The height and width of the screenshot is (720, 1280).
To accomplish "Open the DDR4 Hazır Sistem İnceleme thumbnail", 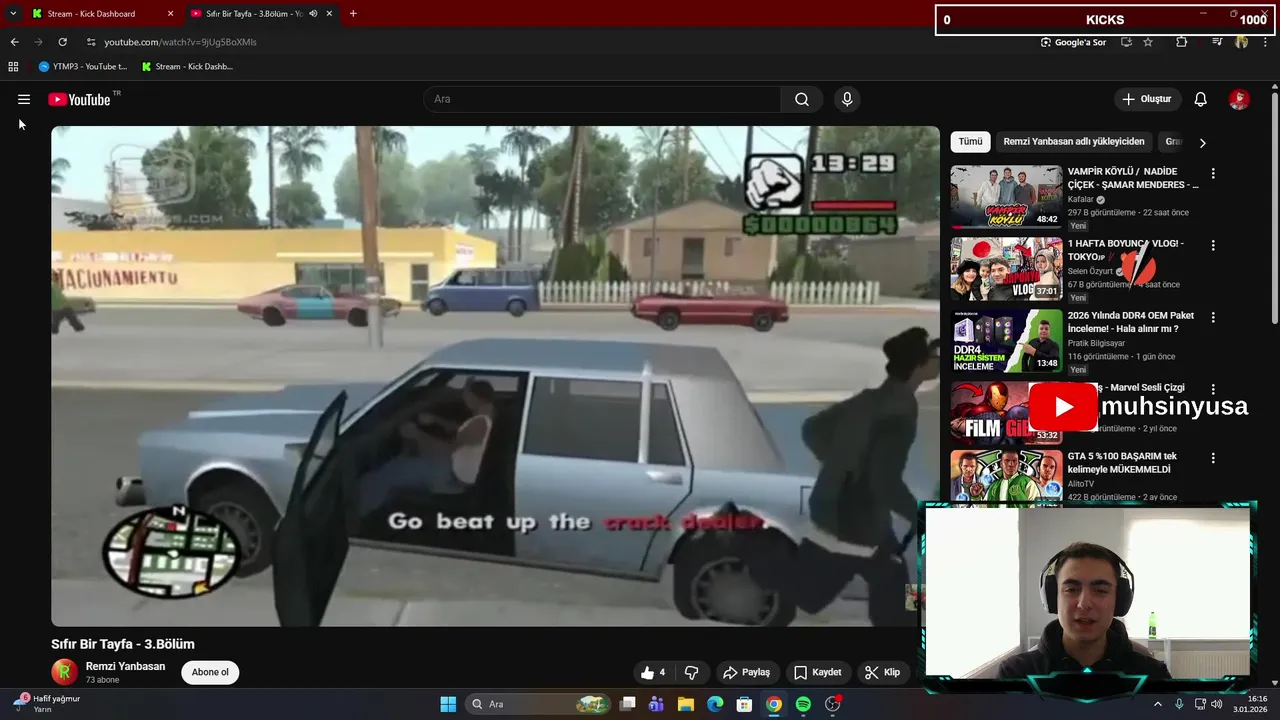I will click(1006, 340).
